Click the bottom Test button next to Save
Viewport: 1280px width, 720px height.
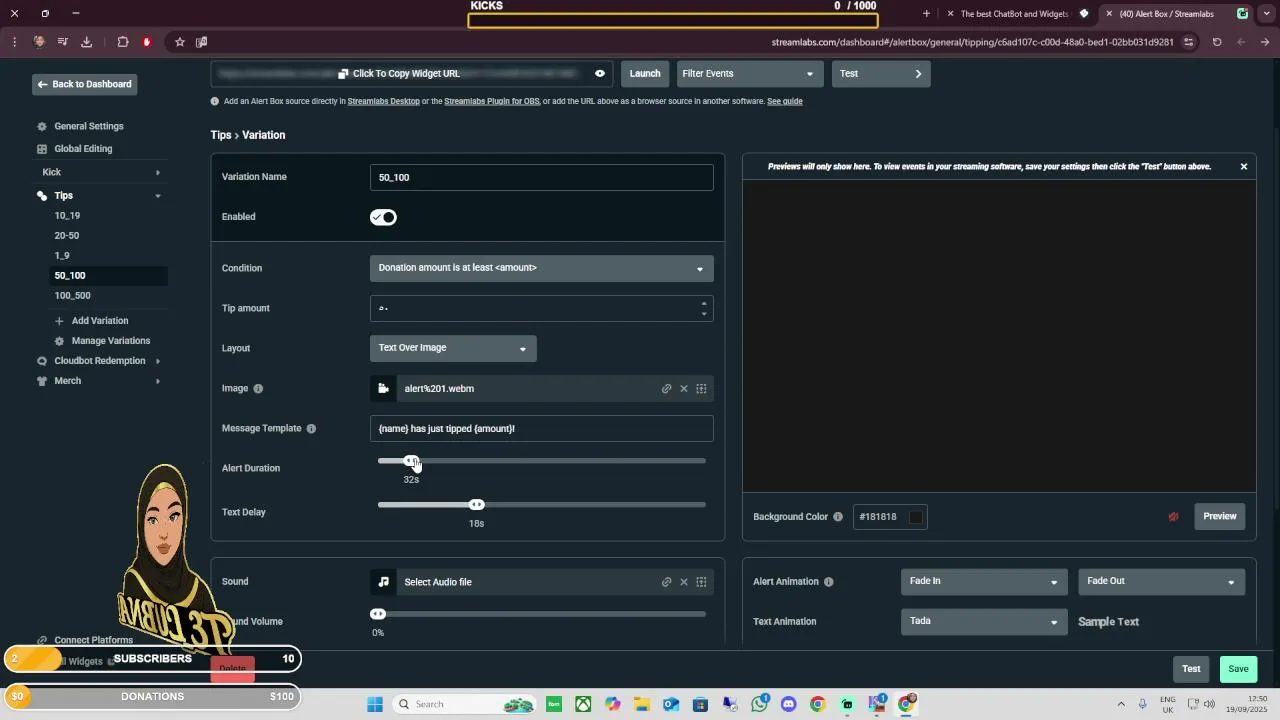click(1191, 669)
